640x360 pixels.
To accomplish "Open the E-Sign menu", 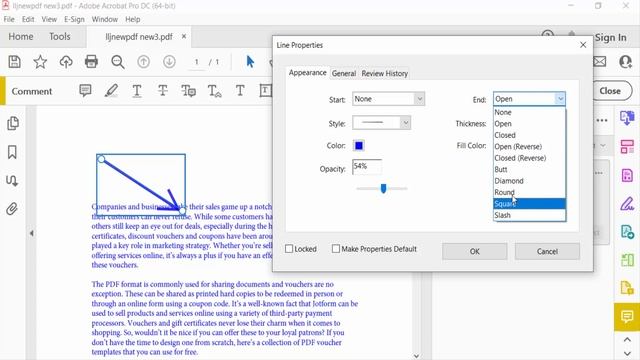I will coord(74,19).
